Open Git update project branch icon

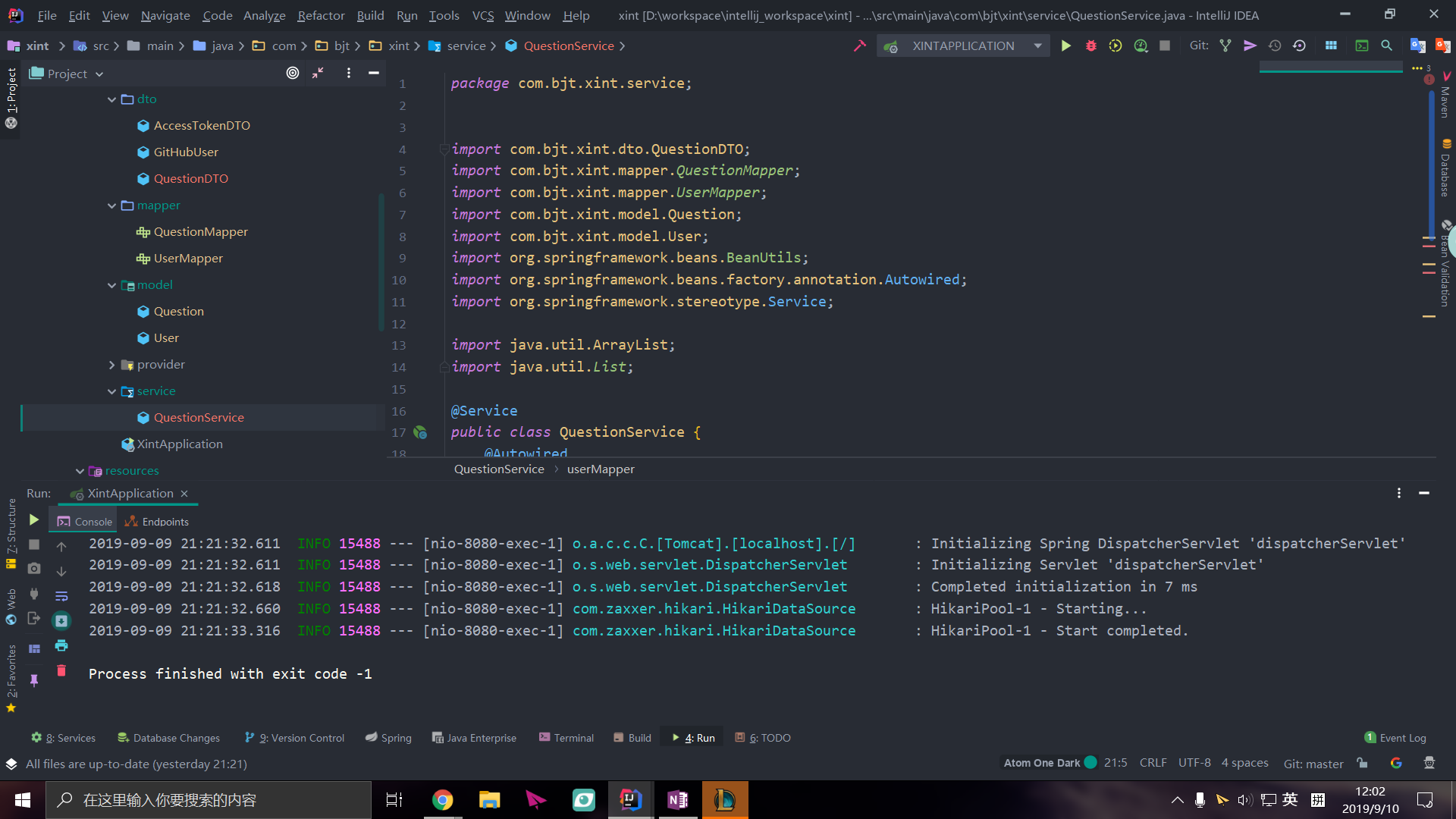(x=1225, y=45)
